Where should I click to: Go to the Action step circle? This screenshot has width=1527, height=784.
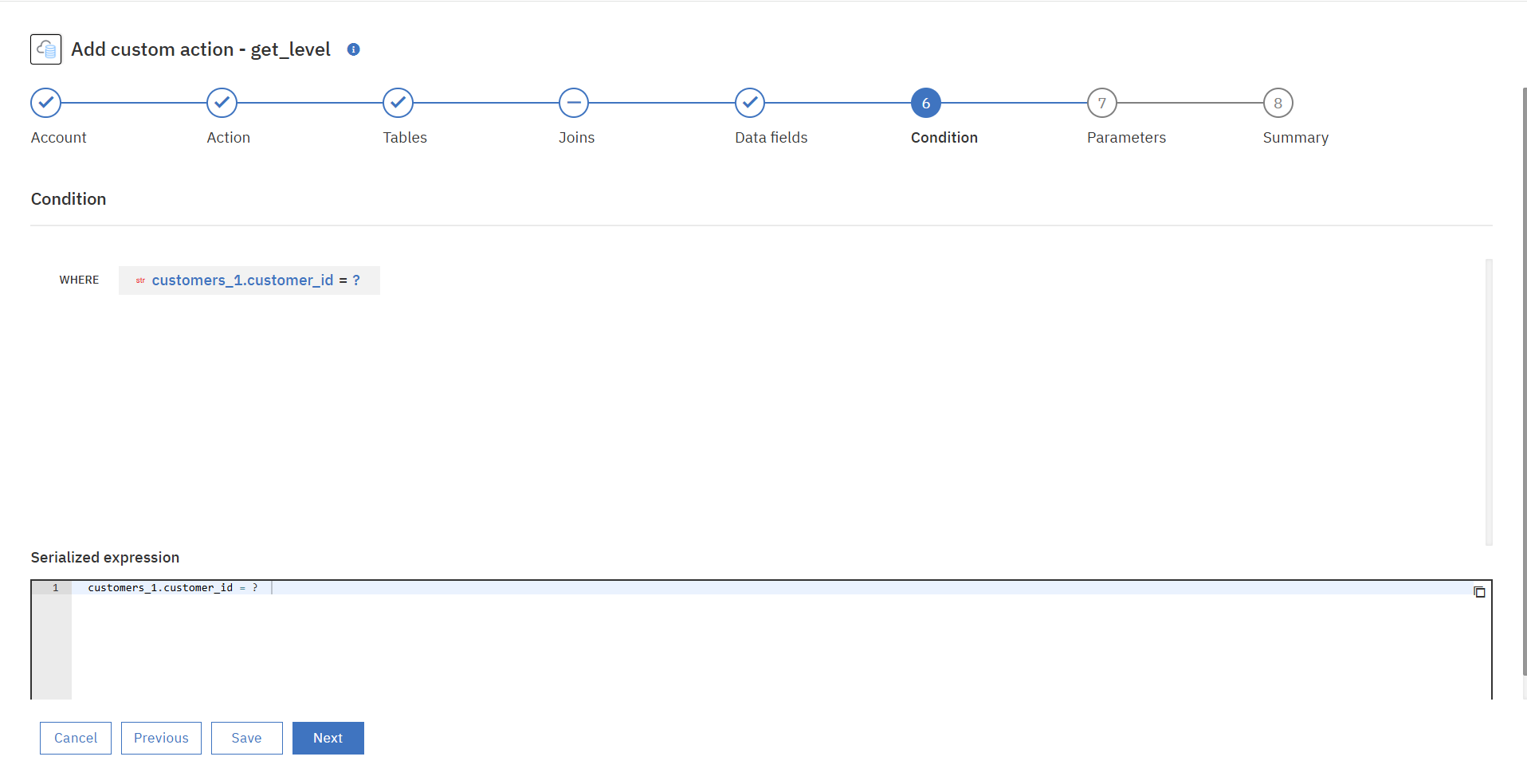click(222, 103)
